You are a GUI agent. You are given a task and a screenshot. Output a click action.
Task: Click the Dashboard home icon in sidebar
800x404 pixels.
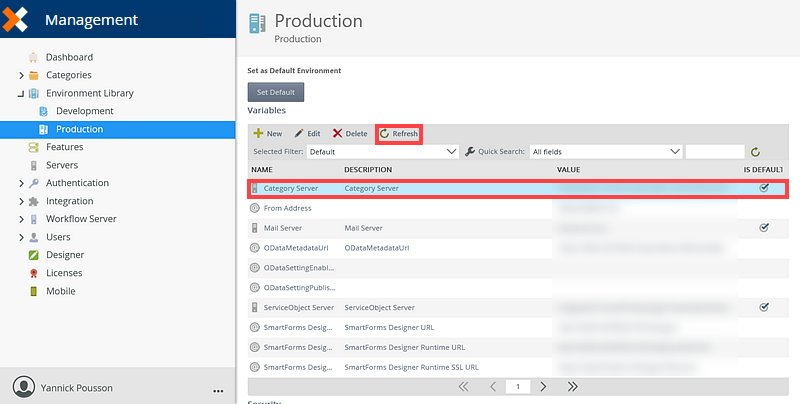pyautogui.click(x=34, y=57)
